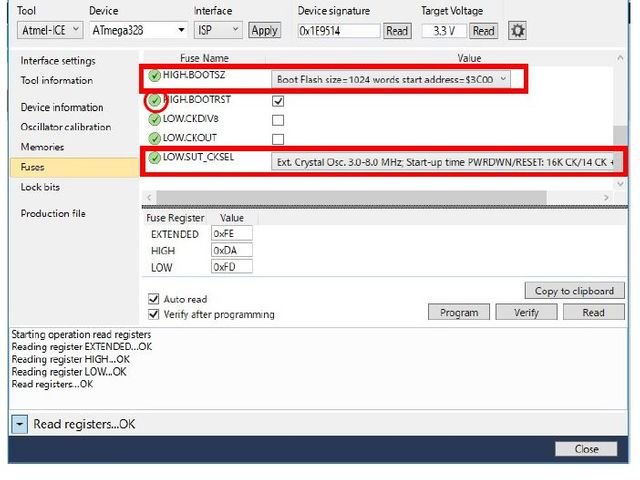
Task: Click the green check icon beside LOW.CKOUT
Action: (154, 138)
